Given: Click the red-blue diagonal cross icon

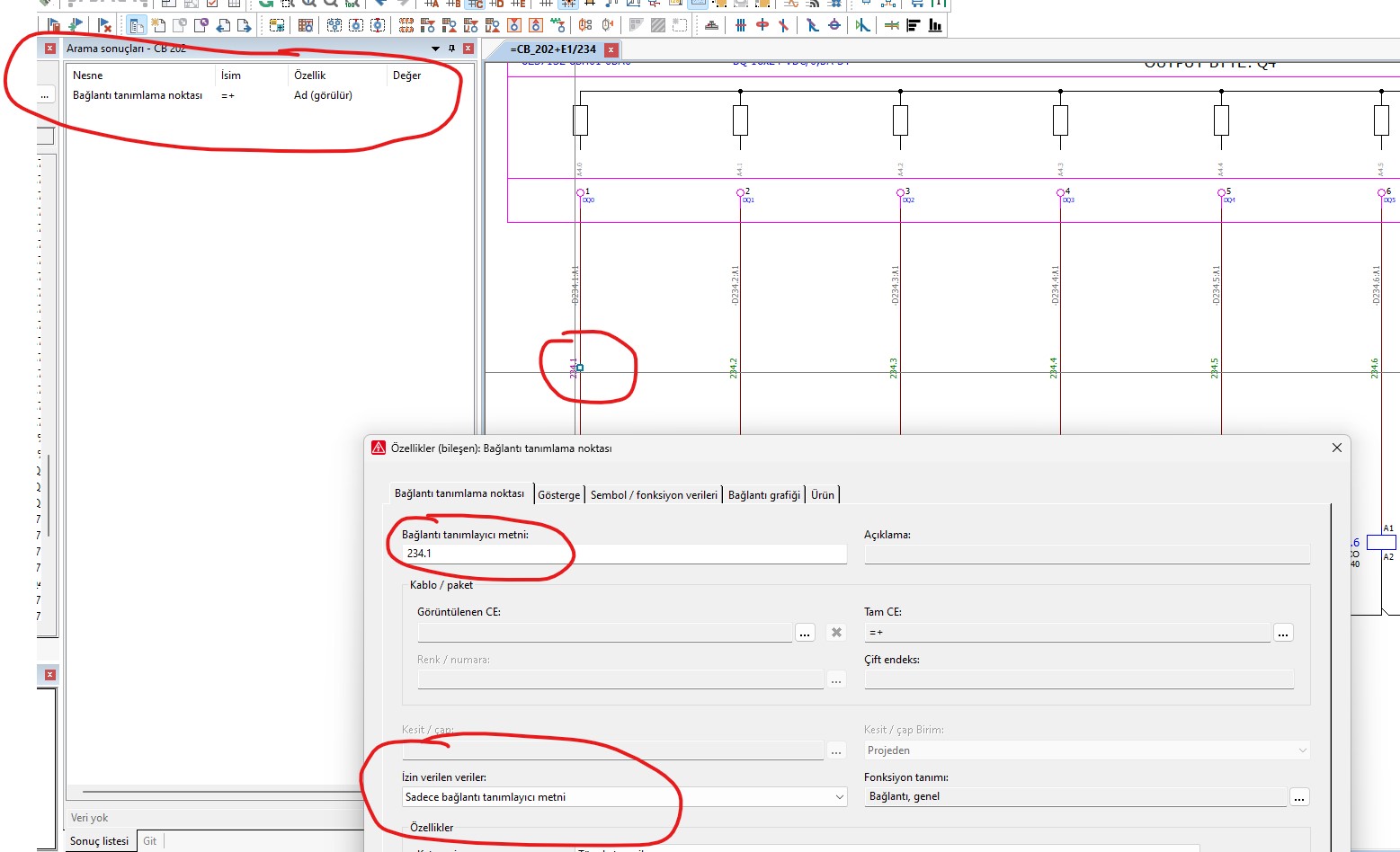Looking at the screenshot, I should click(784, 25).
